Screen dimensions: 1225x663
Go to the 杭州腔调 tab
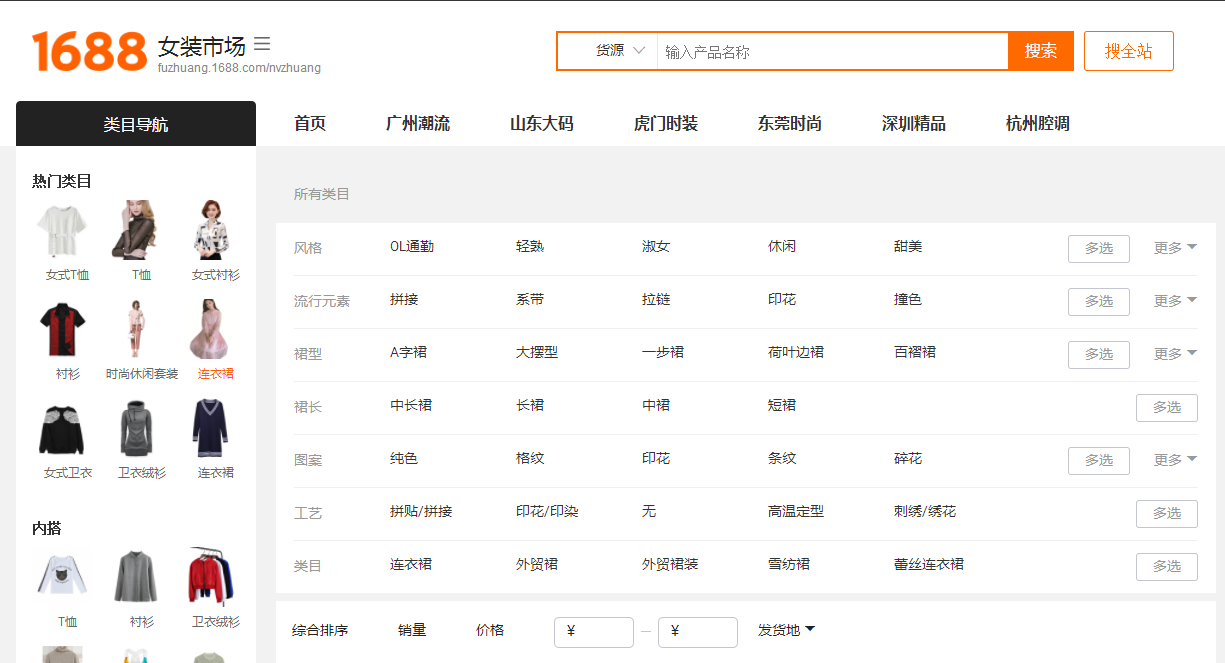(1037, 124)
